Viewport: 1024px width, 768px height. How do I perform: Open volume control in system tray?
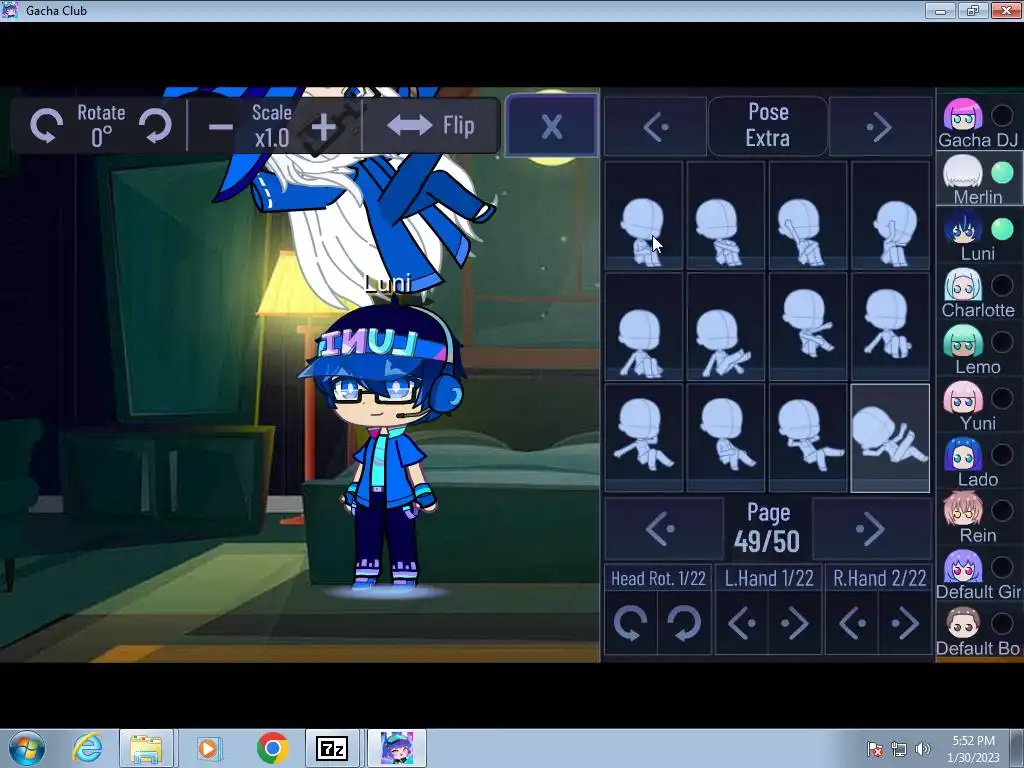[x=923, y=749]
